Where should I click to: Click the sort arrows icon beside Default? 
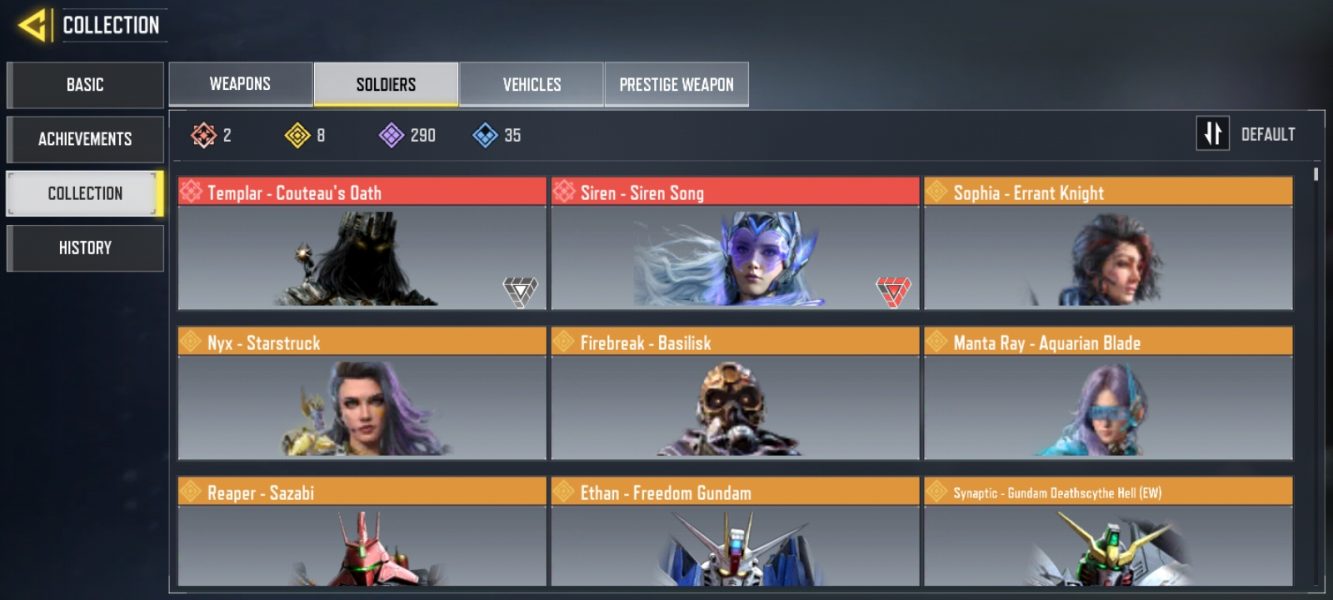pos(1213,134)
